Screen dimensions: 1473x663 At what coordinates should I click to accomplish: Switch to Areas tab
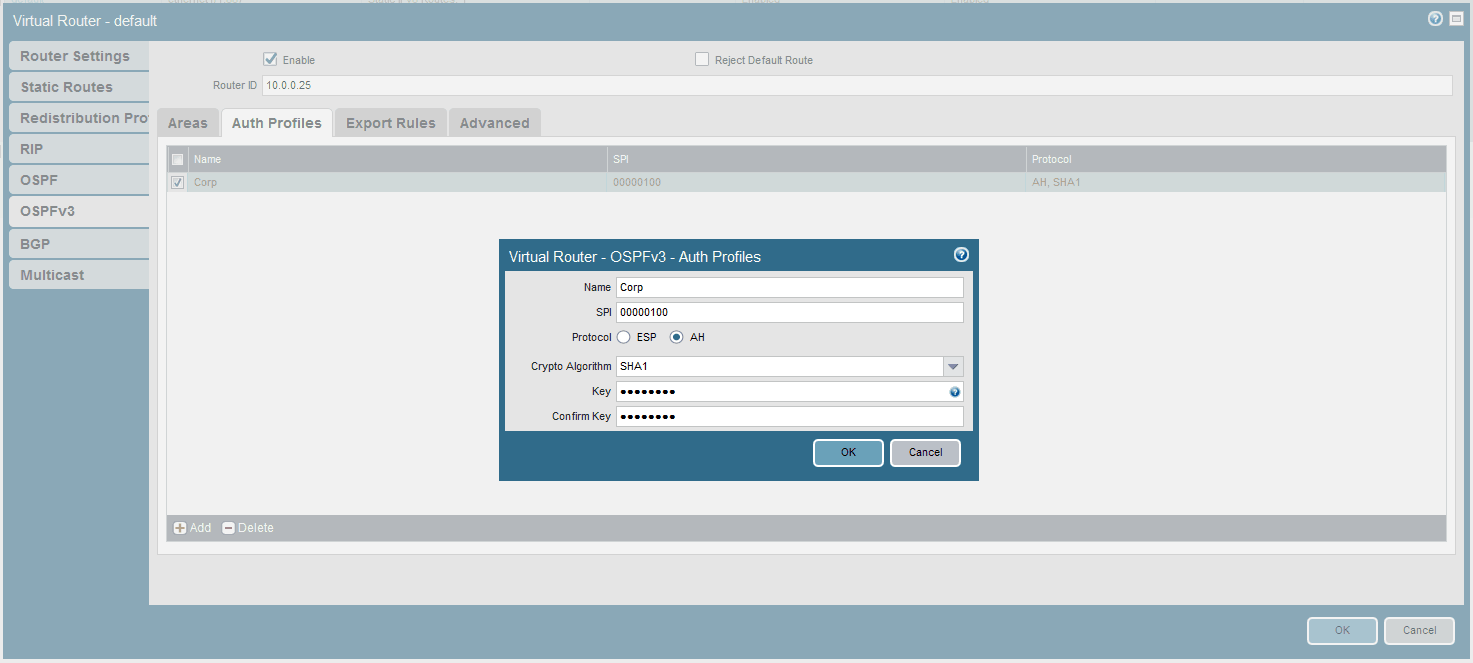pyautogui.click(x=188, y=123)
